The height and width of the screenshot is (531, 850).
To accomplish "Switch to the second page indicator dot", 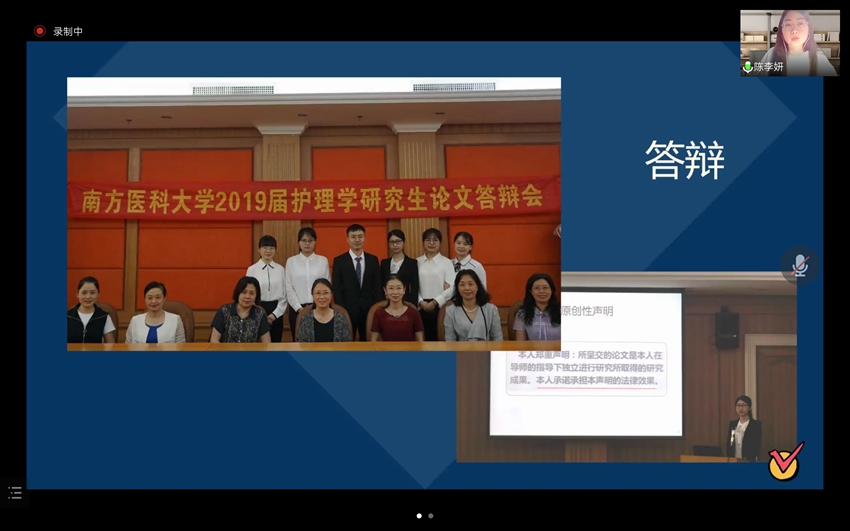I will click(431, 516).
